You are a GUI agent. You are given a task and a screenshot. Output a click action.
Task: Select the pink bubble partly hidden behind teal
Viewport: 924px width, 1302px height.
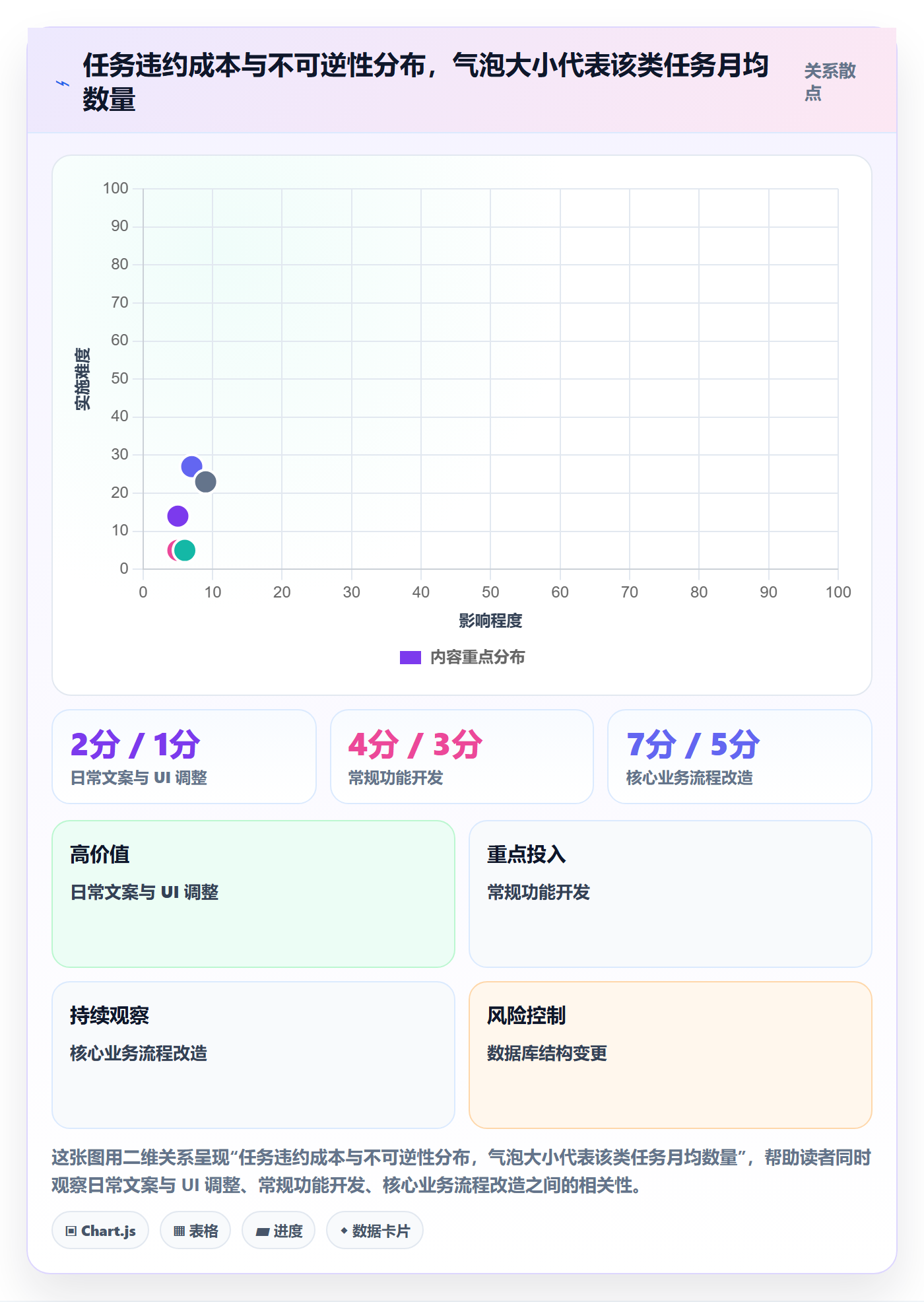pyautogui.click(x=171, y=550)
